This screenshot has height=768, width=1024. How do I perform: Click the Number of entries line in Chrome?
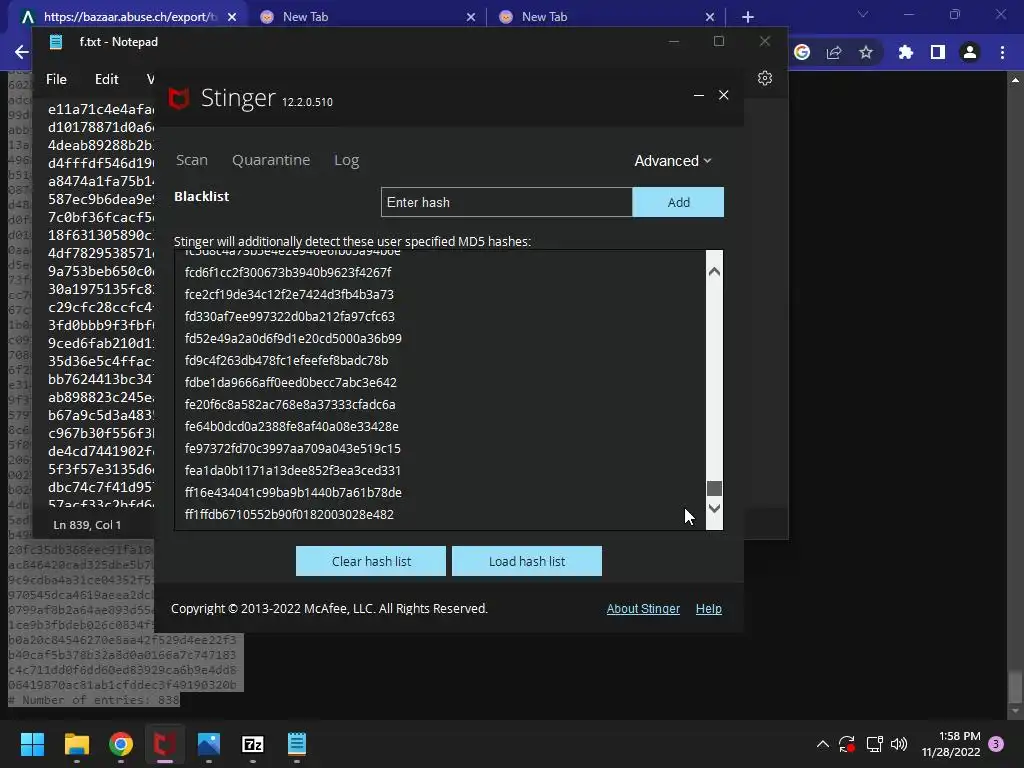(x=93, y=700)
